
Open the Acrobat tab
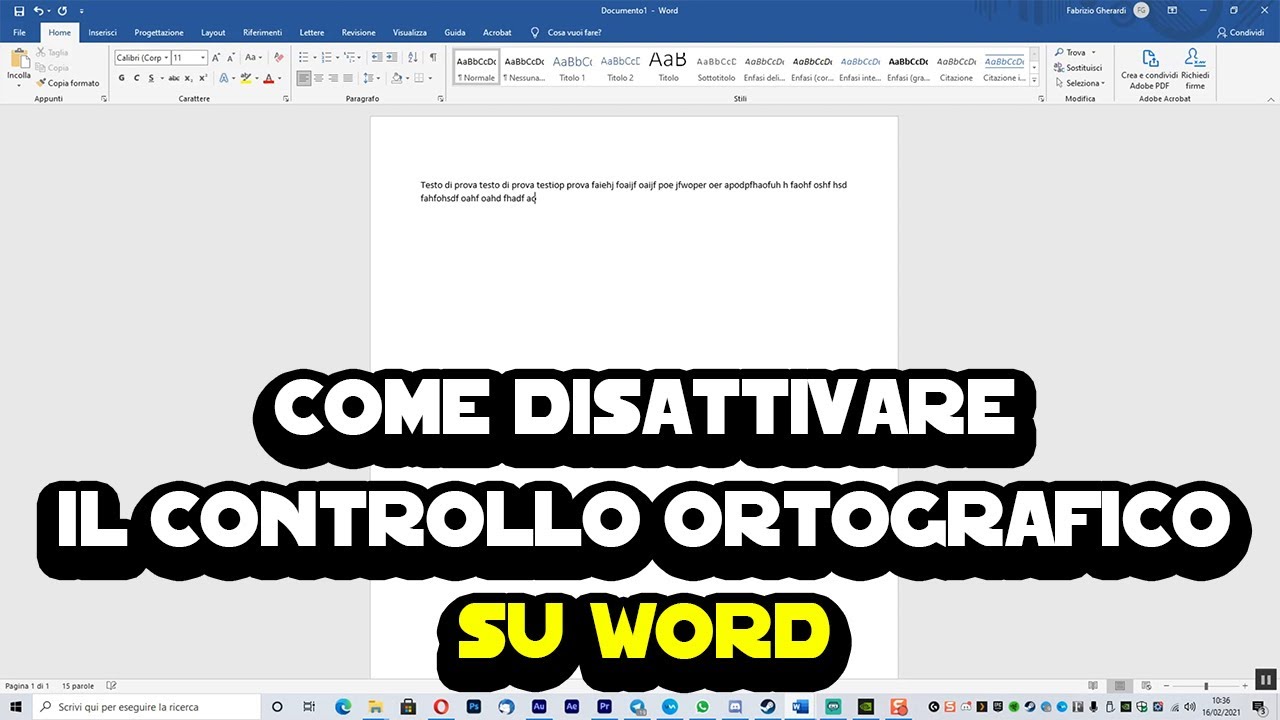click(497, 32)
